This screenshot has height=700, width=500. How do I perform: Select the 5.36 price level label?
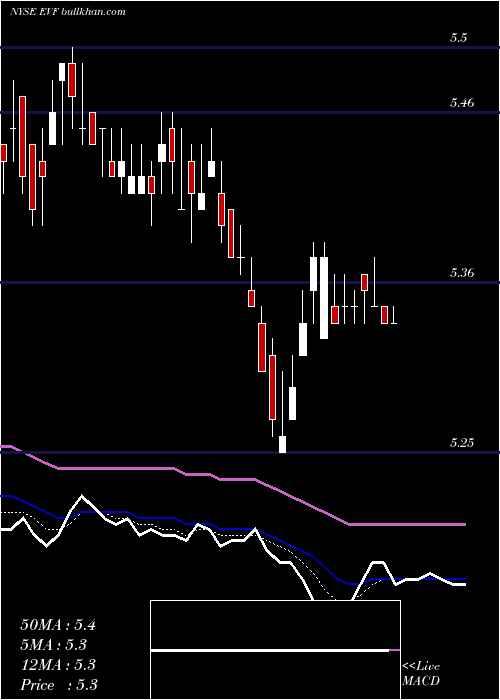(x=461, y=273)
